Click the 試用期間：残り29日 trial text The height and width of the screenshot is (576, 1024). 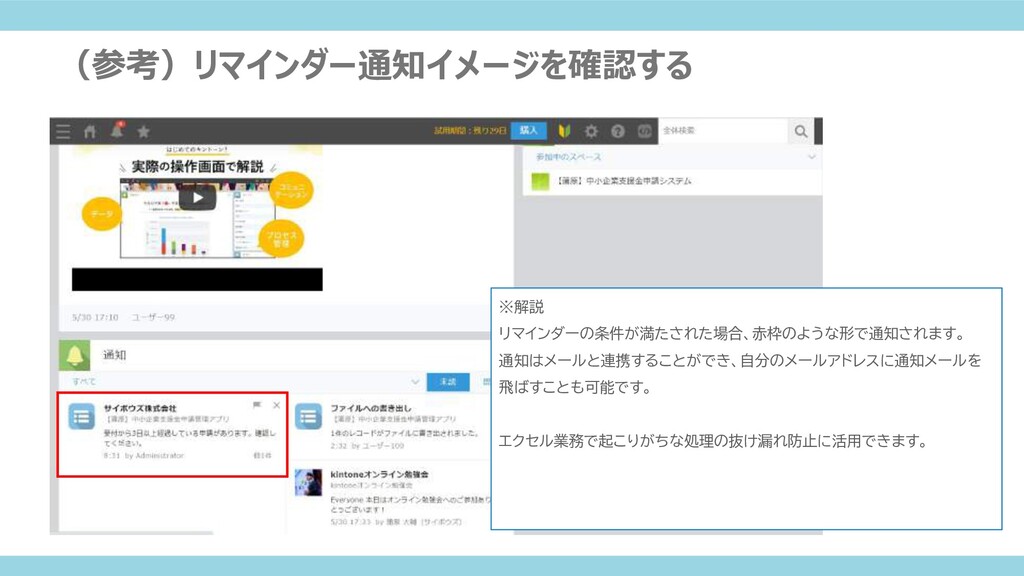[470, 131]
